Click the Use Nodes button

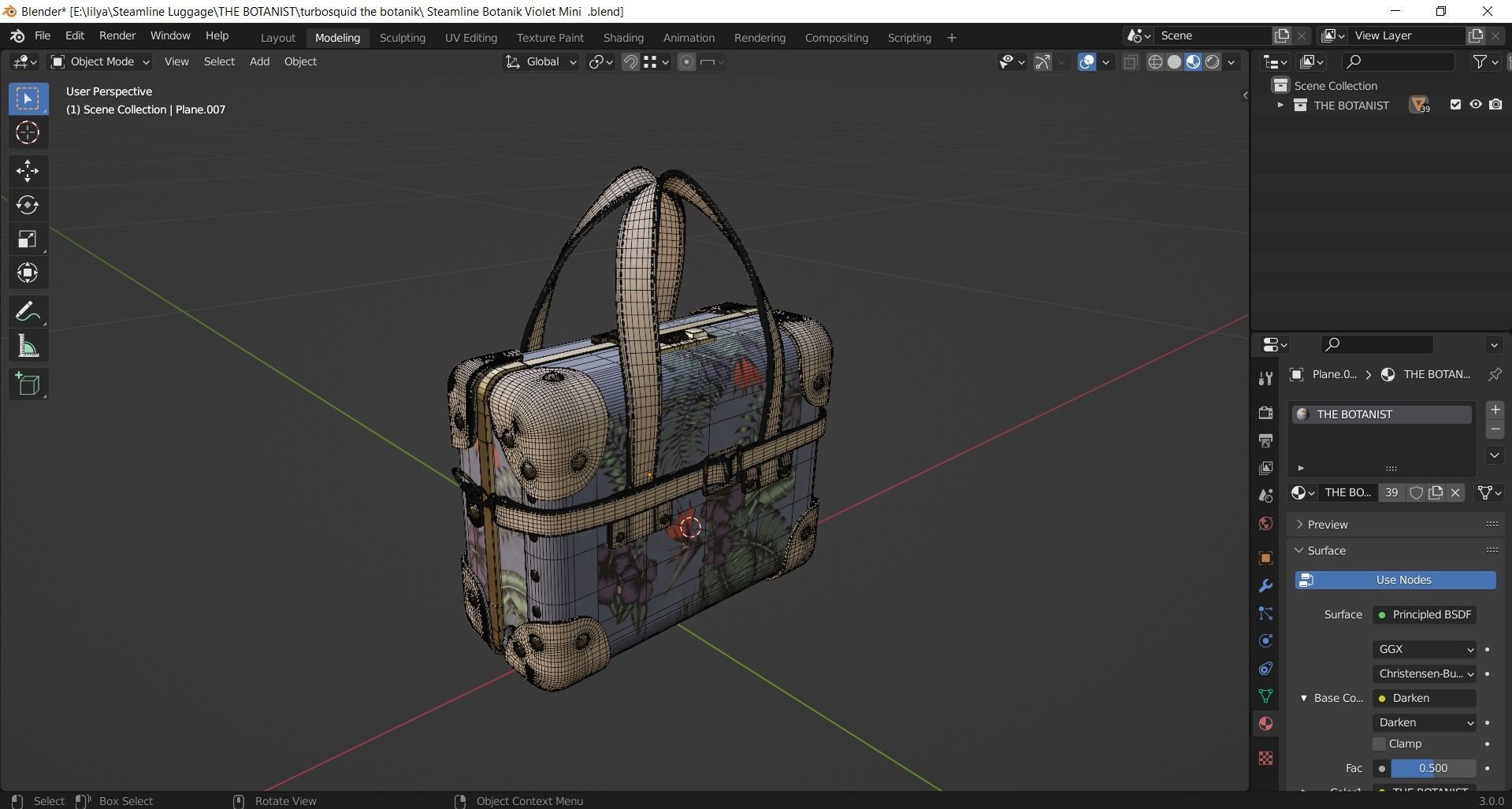click(x=1395, y=580)
